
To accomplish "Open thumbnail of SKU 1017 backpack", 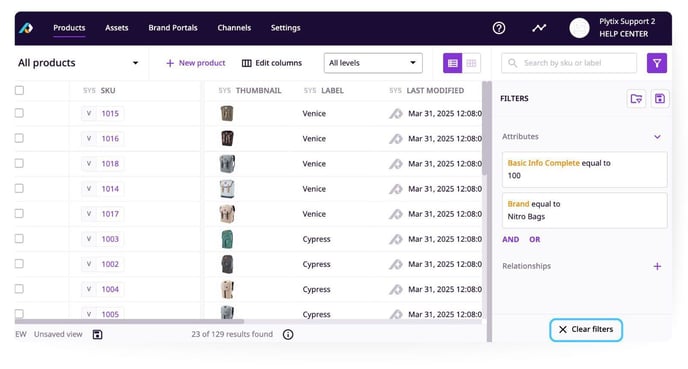I will click(227, 214).
